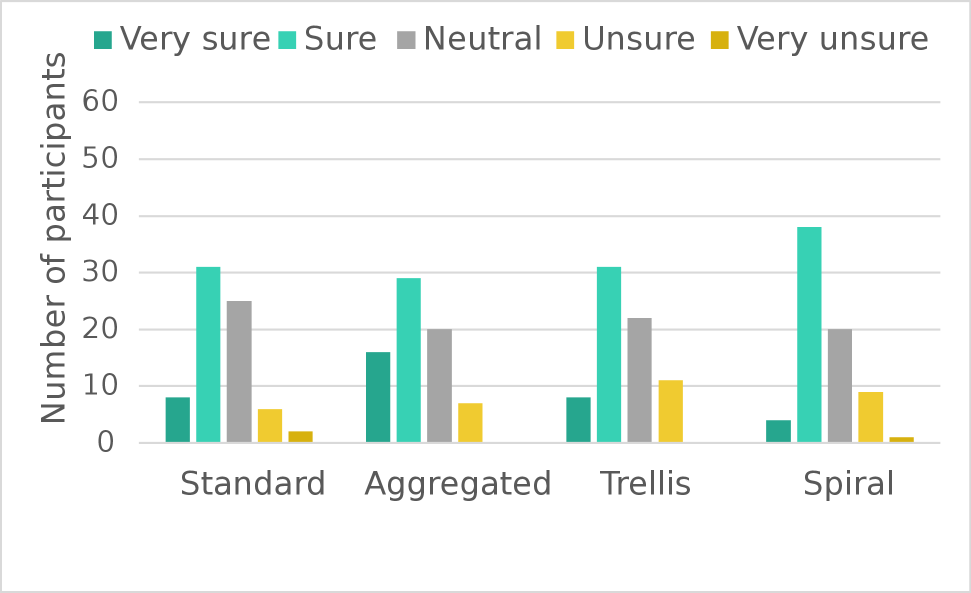The image size is (971, 593).
Task: Select the Number of participants axis title
Action: [55, 238]
